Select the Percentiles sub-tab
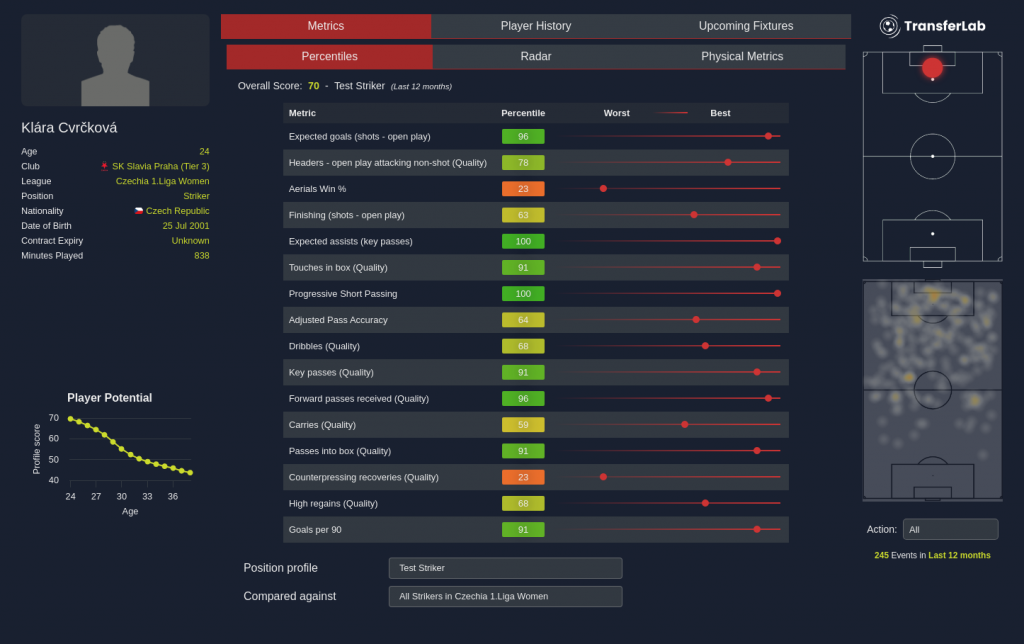 tap(329, 57)
